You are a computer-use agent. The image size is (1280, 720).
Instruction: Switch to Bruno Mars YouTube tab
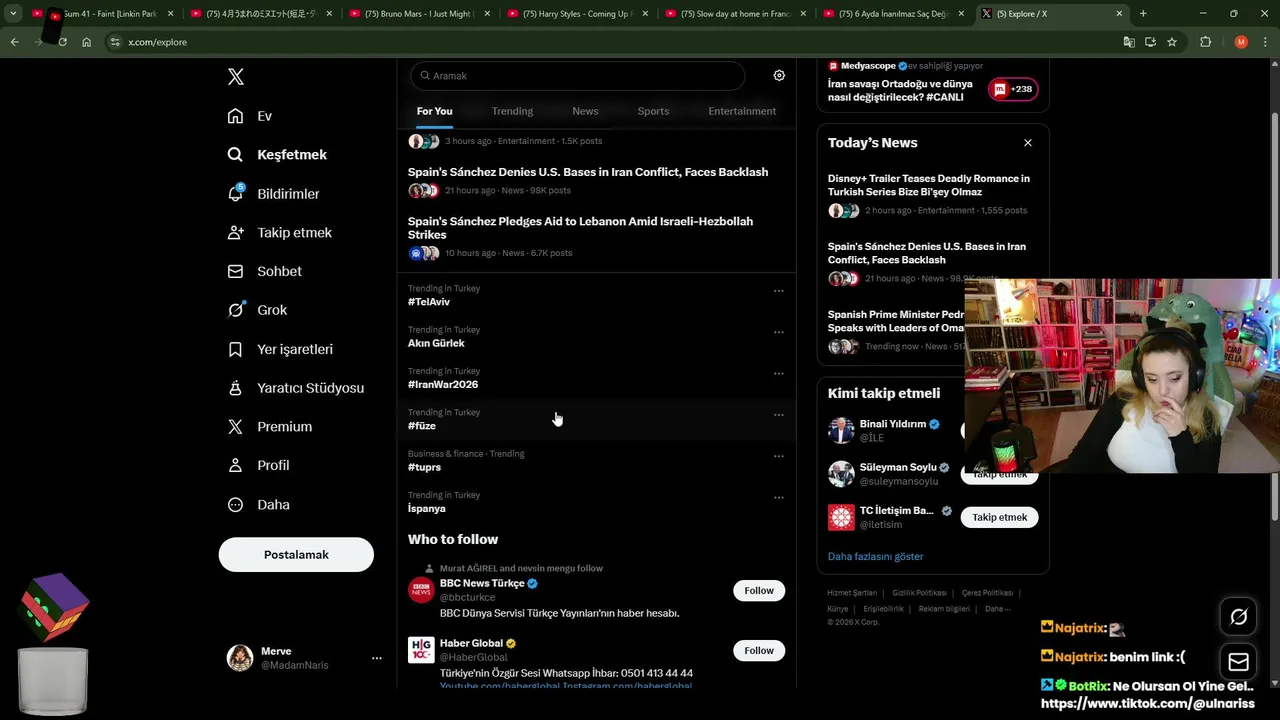coord(419,14)
